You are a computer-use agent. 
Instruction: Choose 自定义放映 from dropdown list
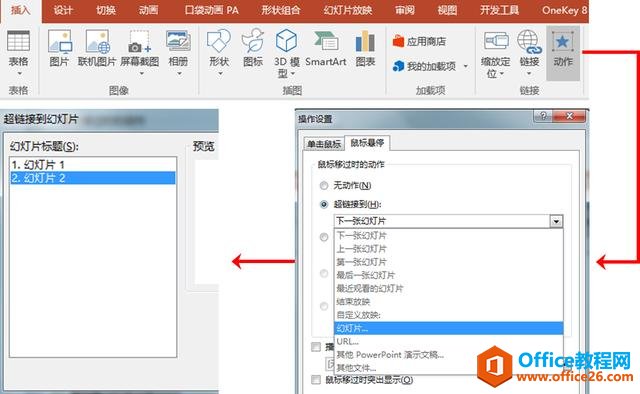(x=449, y=315)
